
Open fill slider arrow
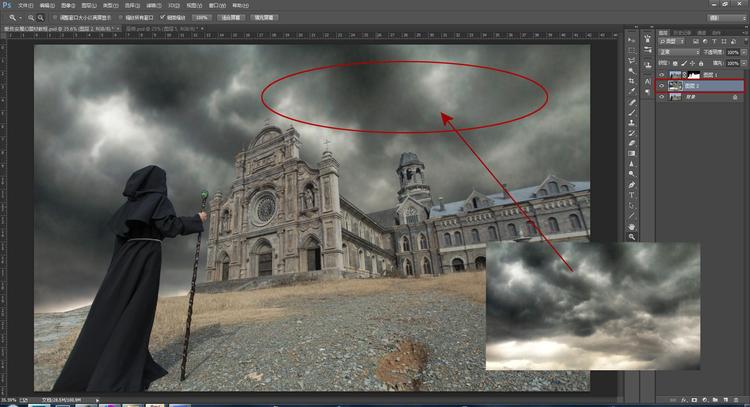[743, 63]
